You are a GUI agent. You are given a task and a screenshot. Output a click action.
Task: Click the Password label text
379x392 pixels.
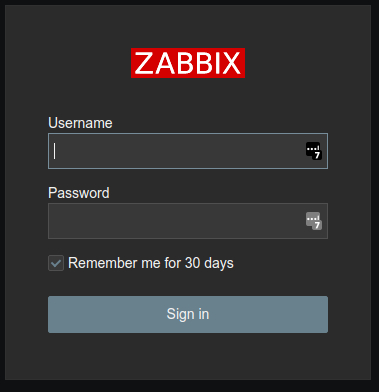[x=79, y=193]
